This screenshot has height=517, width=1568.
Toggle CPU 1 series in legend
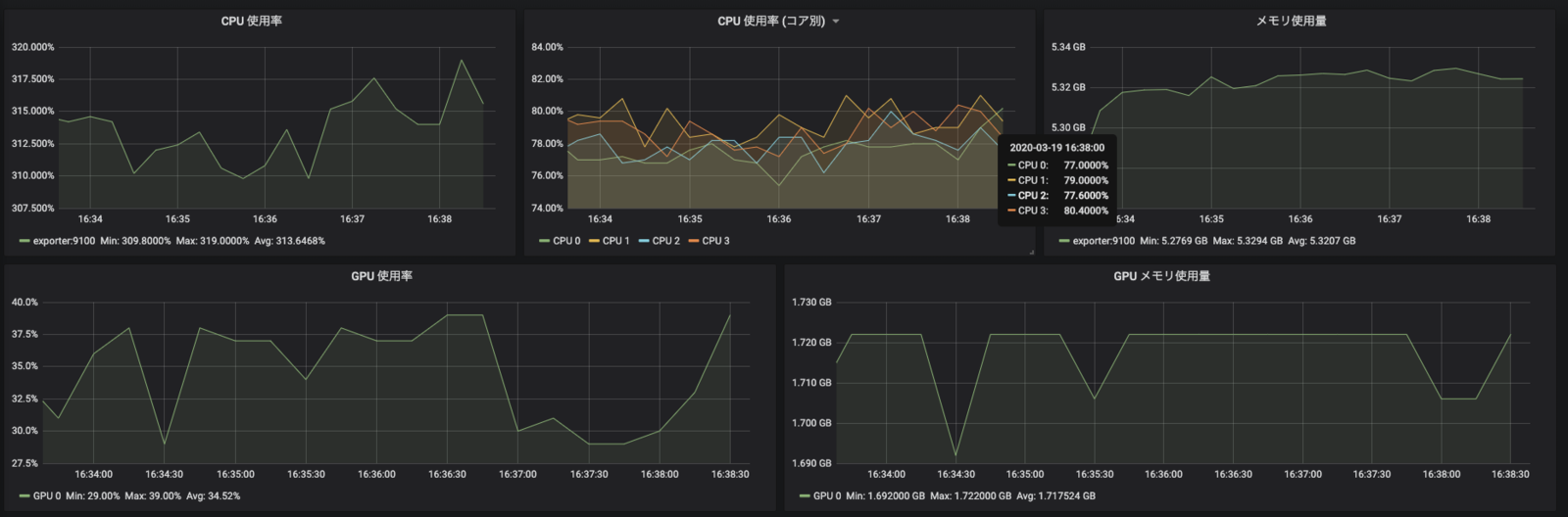click(615, 241)
